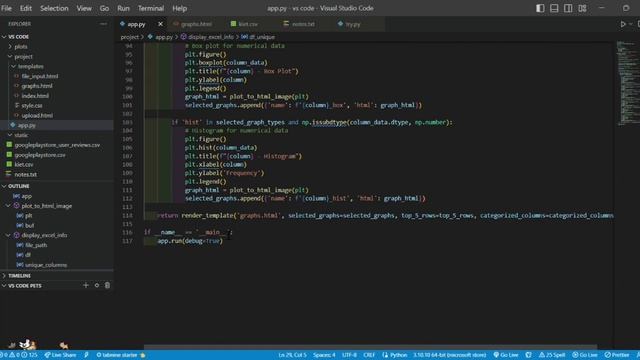Run the Python file with play icon
The image size is (640, 360).
point(623,24)
